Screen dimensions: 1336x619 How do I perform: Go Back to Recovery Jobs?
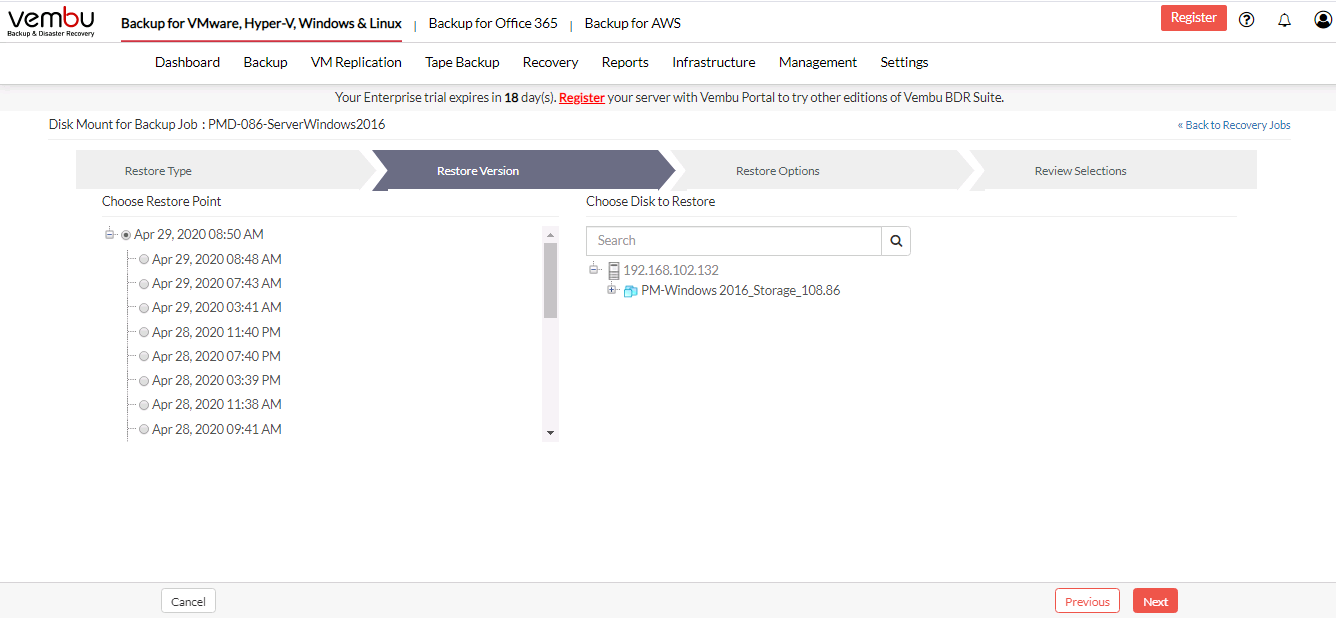(x=1234, y=125)
